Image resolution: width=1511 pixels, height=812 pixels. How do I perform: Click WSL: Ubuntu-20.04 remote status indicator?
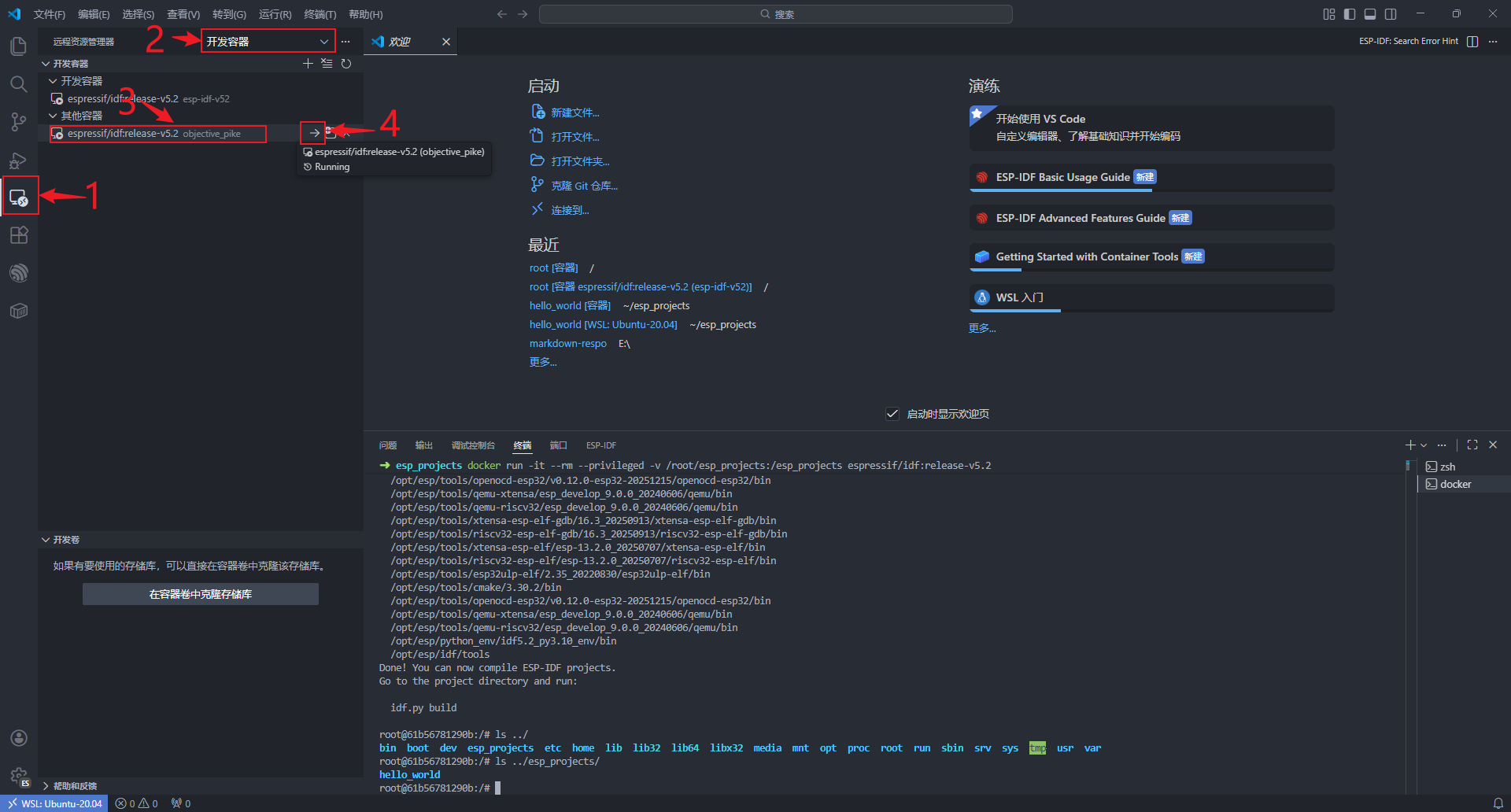click(55, 803)
